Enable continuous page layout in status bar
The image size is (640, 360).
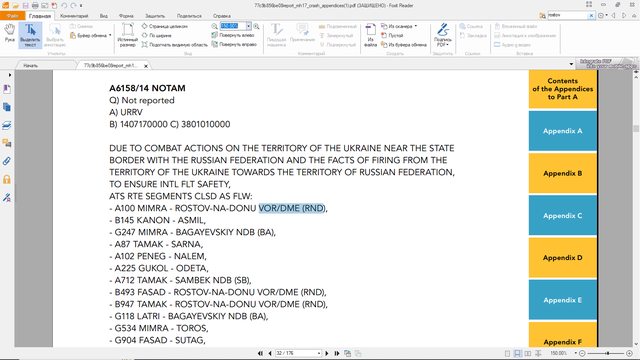(518, 353)
